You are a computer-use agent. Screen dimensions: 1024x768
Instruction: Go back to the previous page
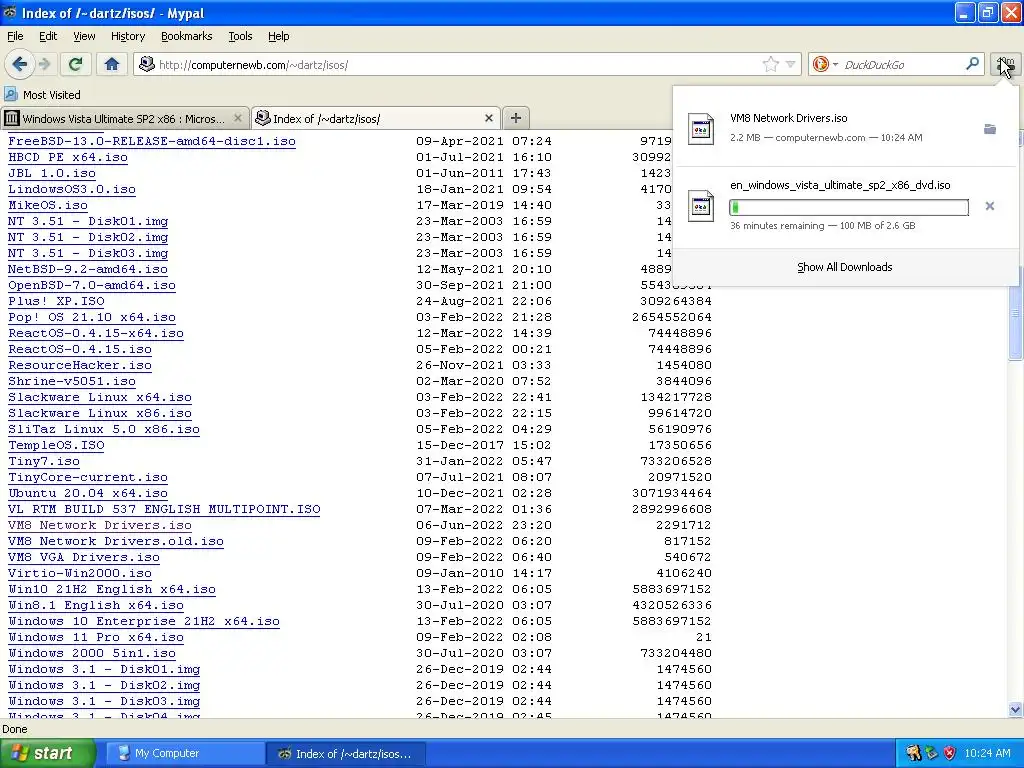[20, 64]
